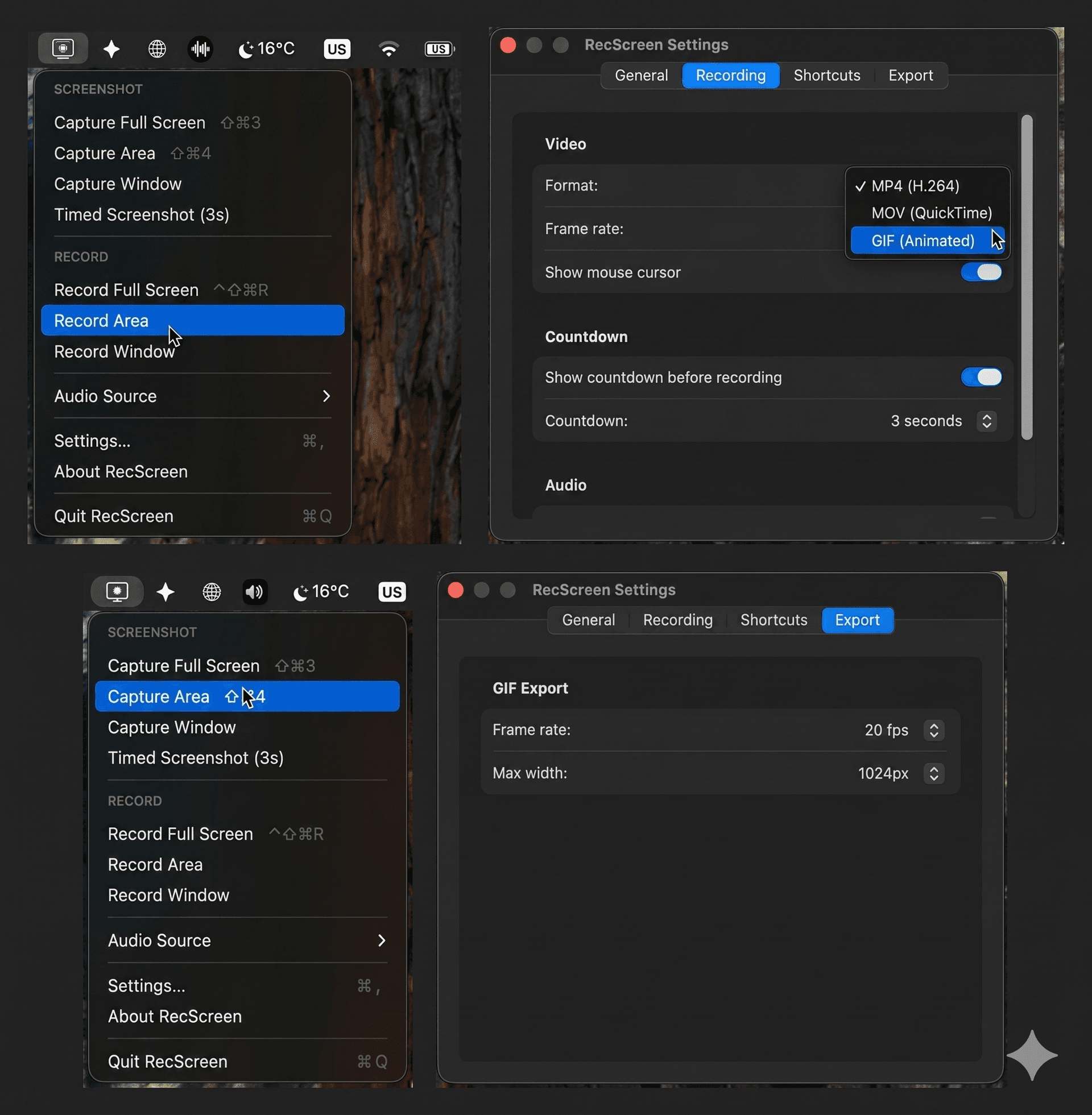Choose Timed Screenshot (3s) in top menu
Viewport: 1092px width, 1115px height.
coord(193,215)
